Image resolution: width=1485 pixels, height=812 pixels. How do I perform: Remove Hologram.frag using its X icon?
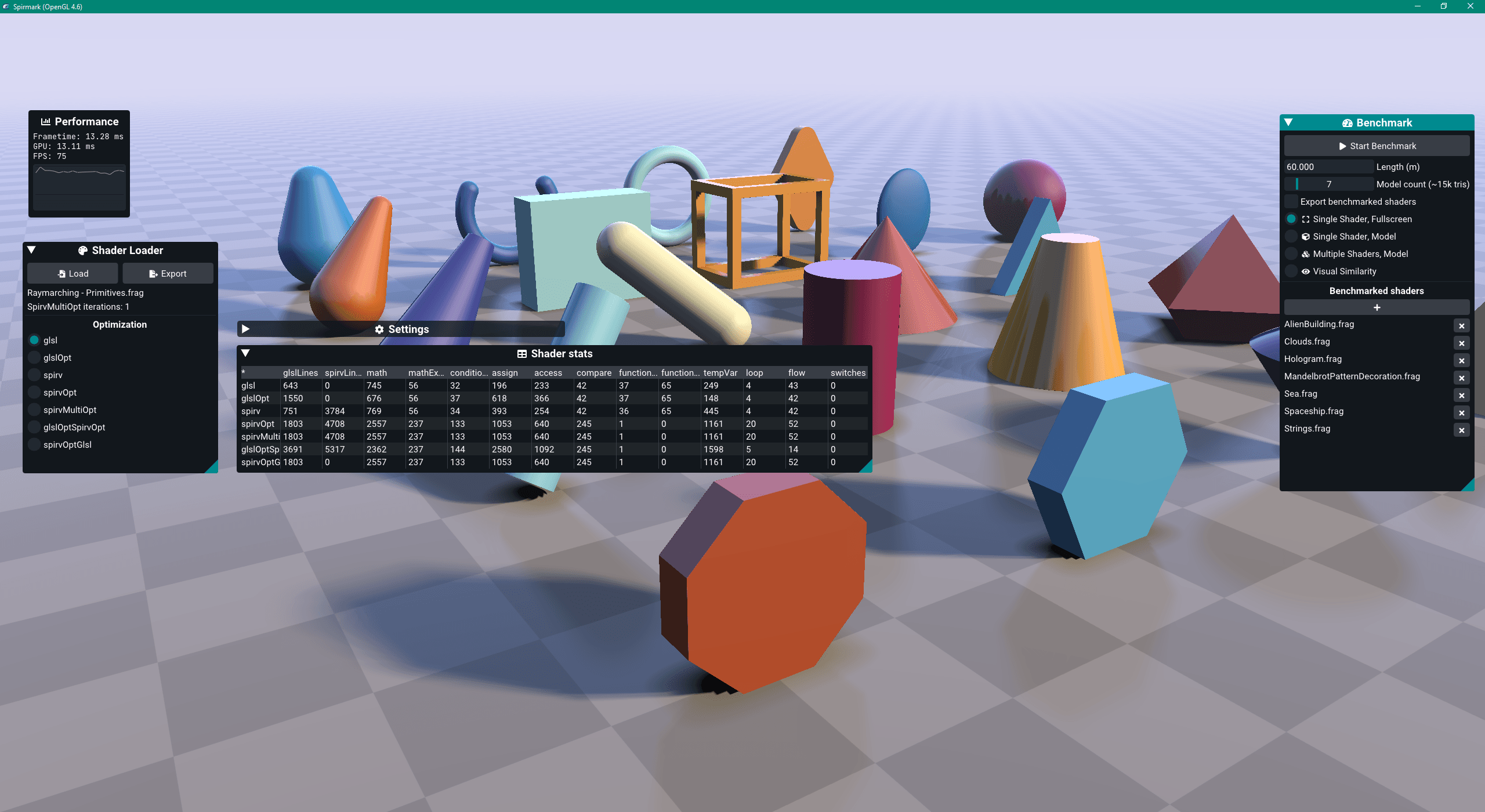point(1461,361)
